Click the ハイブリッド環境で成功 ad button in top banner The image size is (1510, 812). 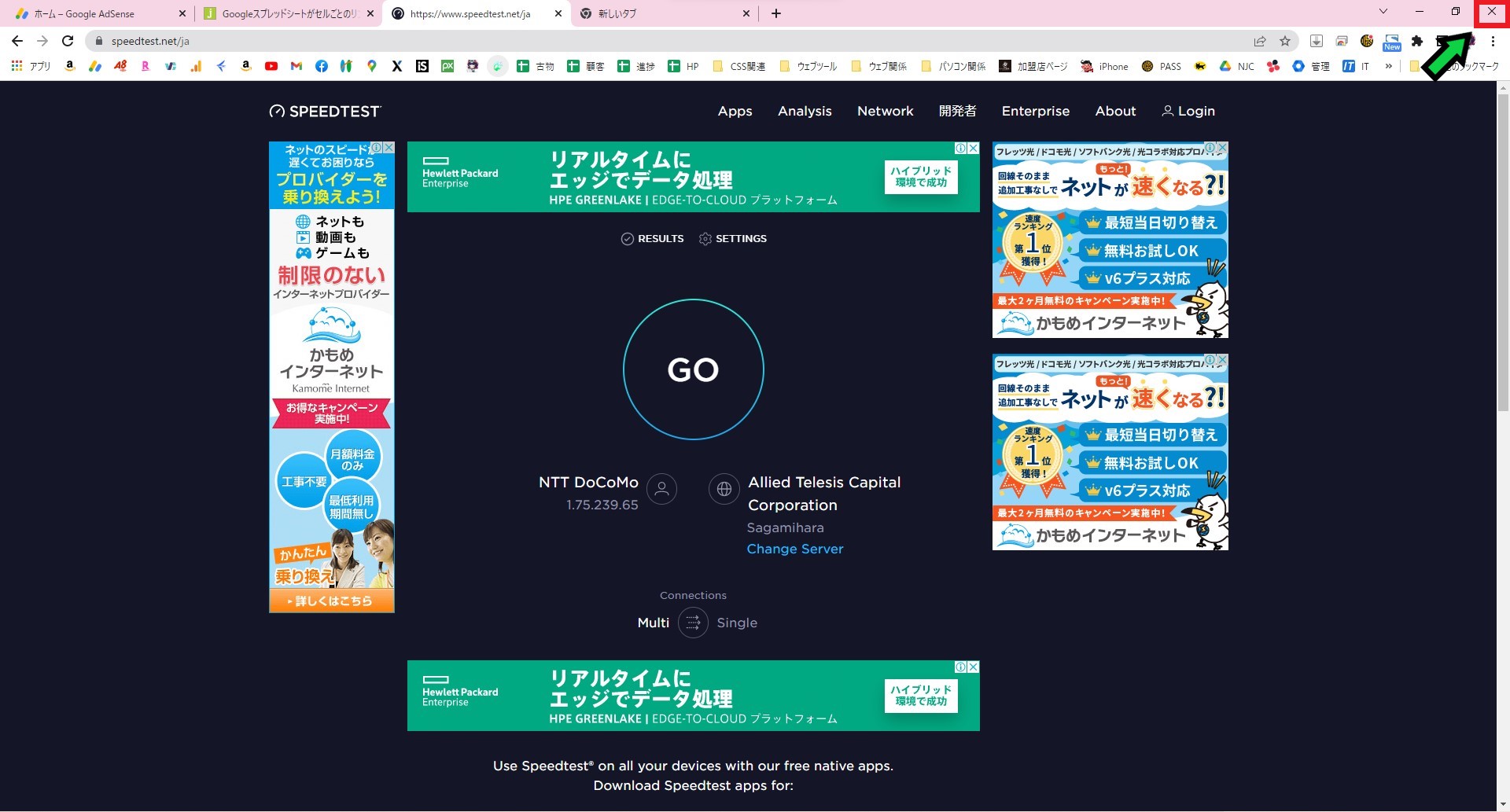pos(921,177)
